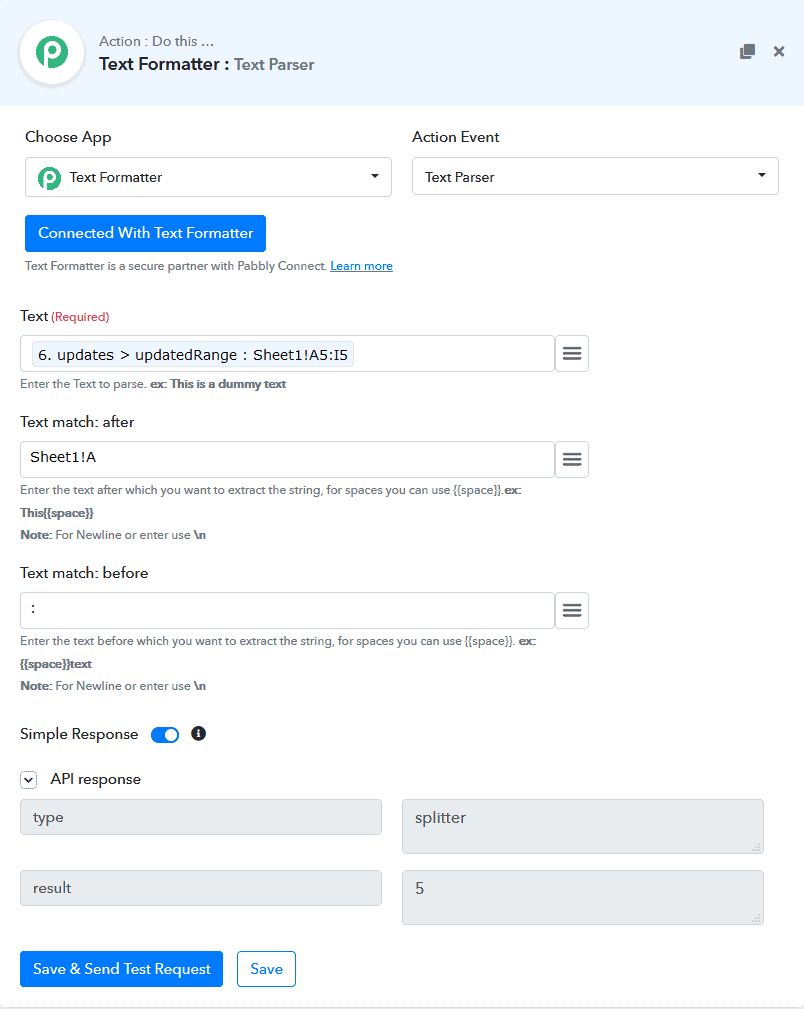The height and width of the screenshot is (1009, 804).
Task: Click Save & Send Test Request
Action: 121,968
